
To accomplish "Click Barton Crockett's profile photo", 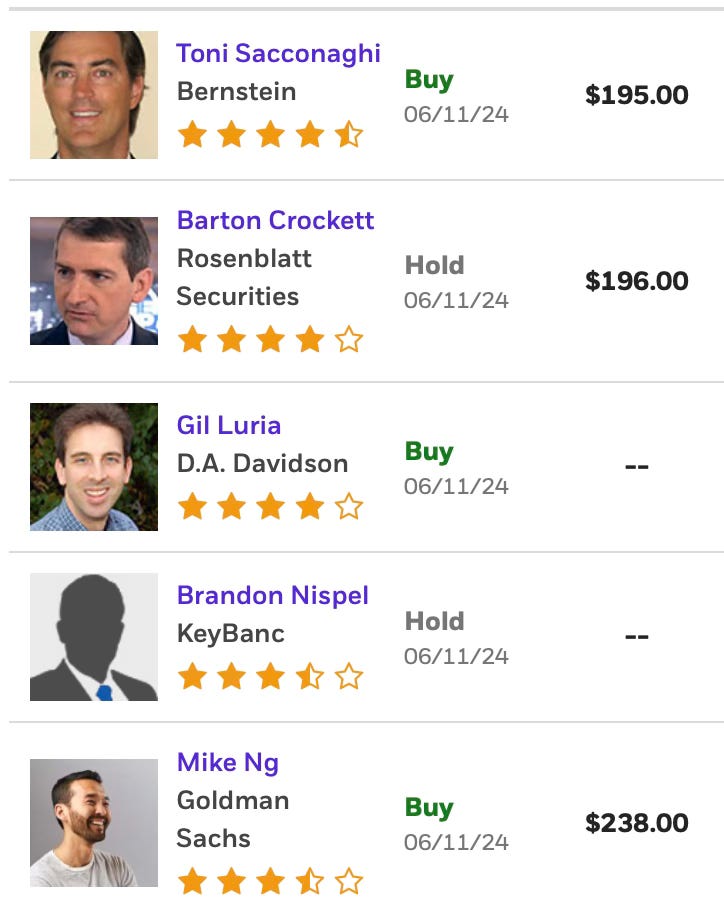I will 94,281.
